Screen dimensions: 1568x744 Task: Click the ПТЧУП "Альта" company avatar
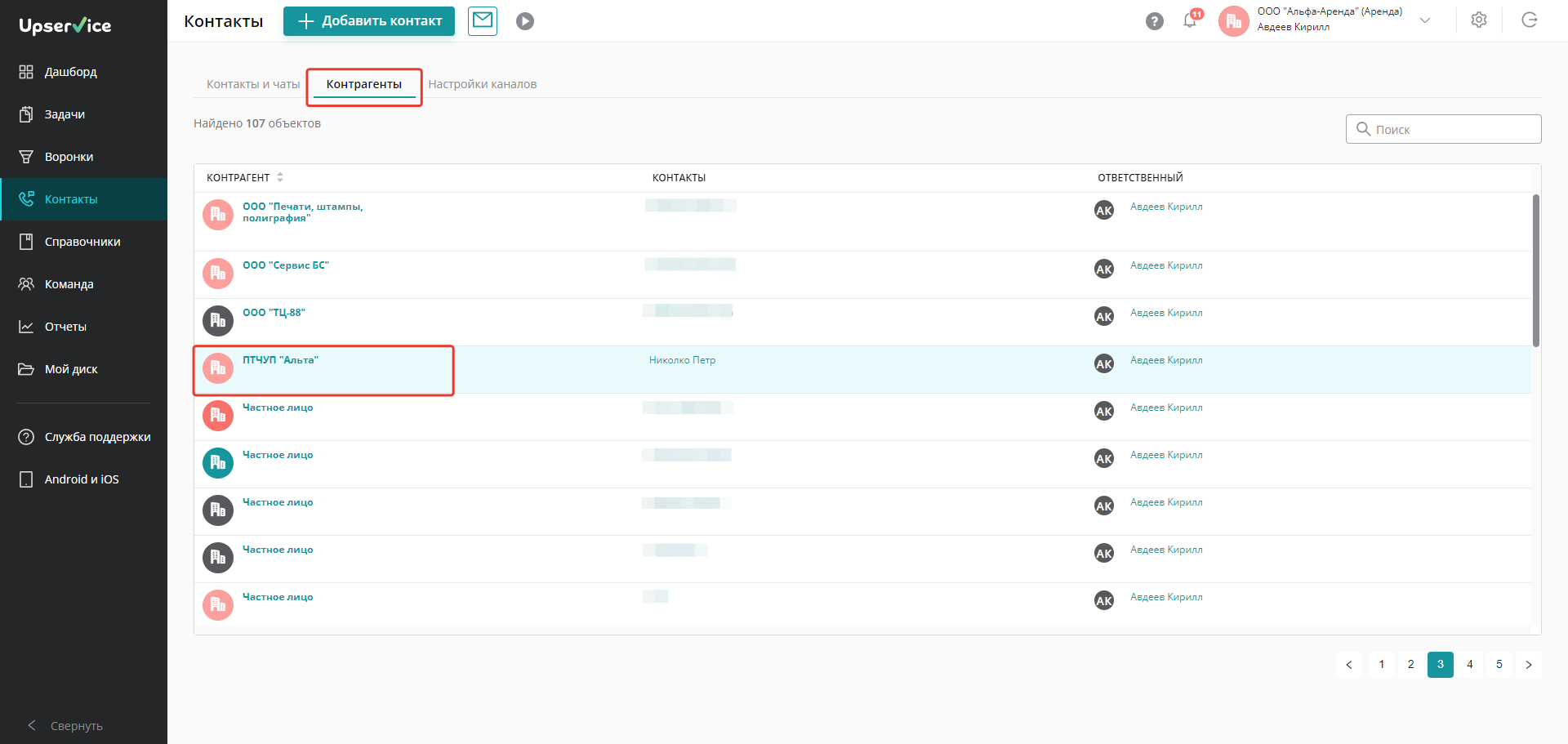pos(218,368)
